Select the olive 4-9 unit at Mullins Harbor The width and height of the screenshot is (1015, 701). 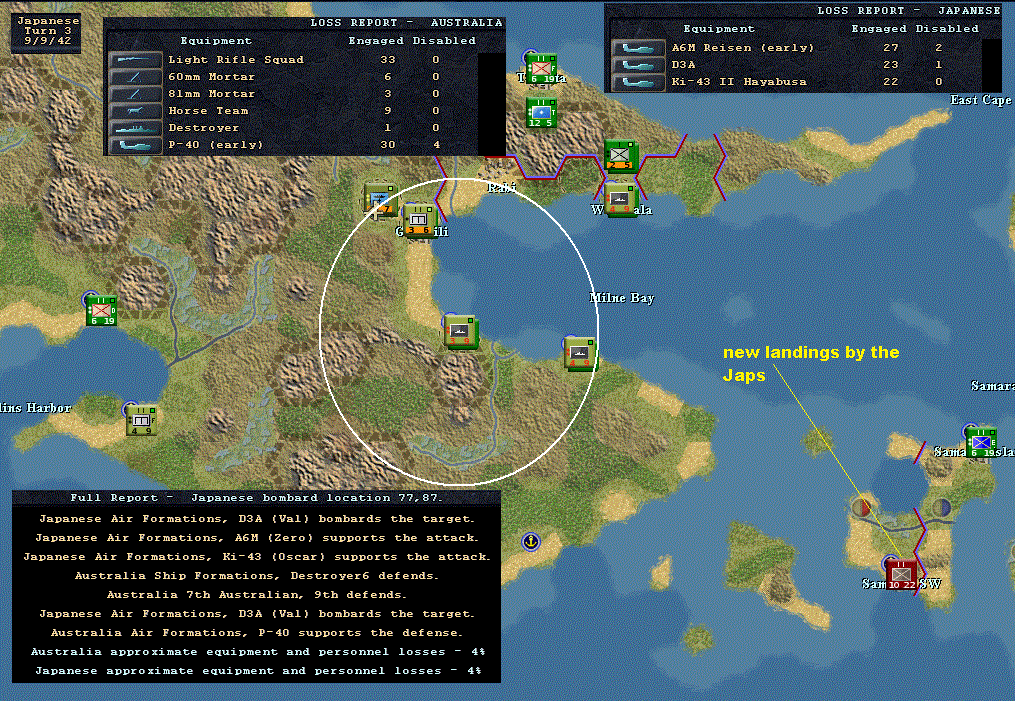pyautogui.click(x=141, y=420)
